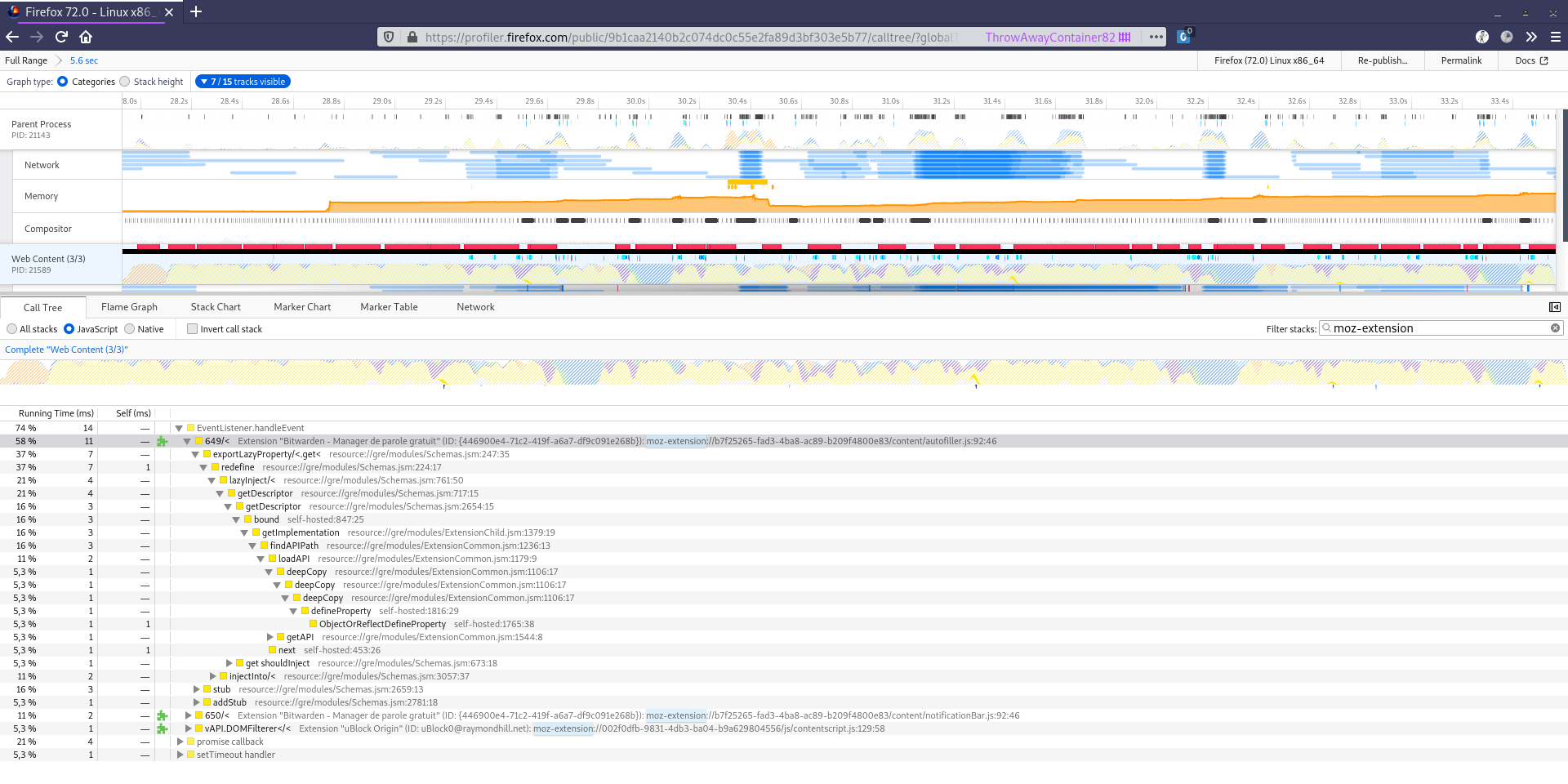
Task: Switch to the Marker Chart tab
Action: point(302,307)
